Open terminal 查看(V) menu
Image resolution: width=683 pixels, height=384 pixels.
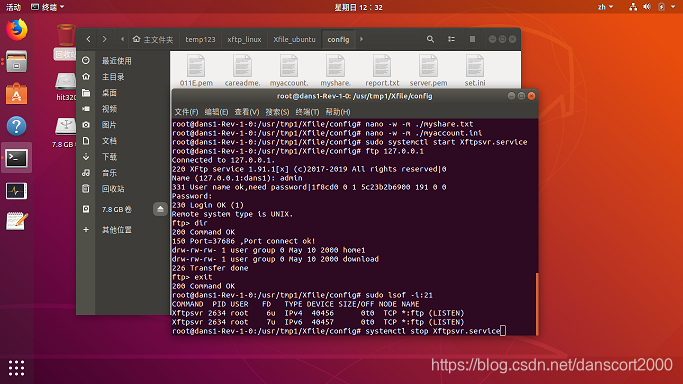click(247, 112)
